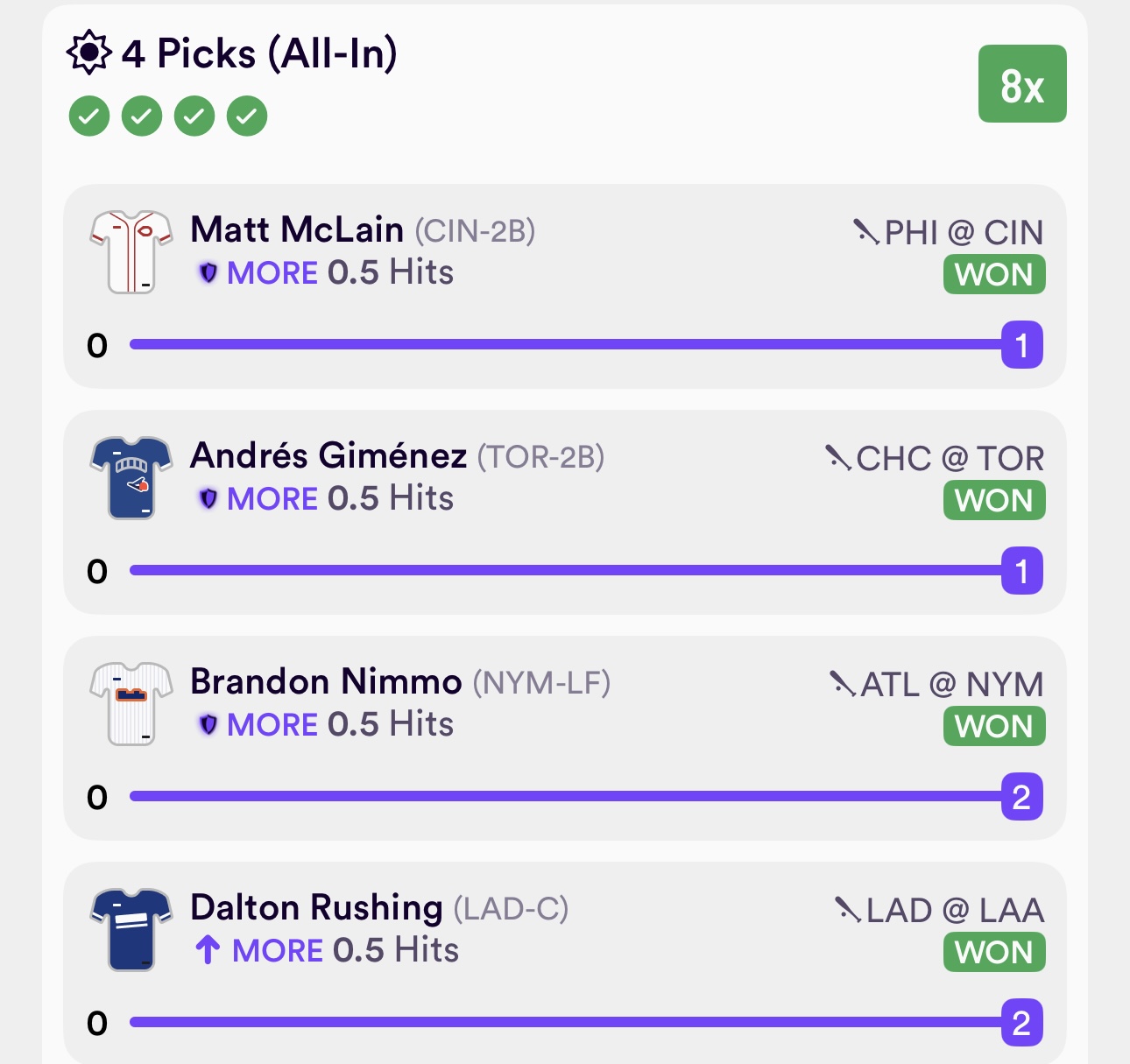This screenshot has width=1130, height=1064.
Task: Tap the 4 Picks (All-In) title
Action: 259,53
